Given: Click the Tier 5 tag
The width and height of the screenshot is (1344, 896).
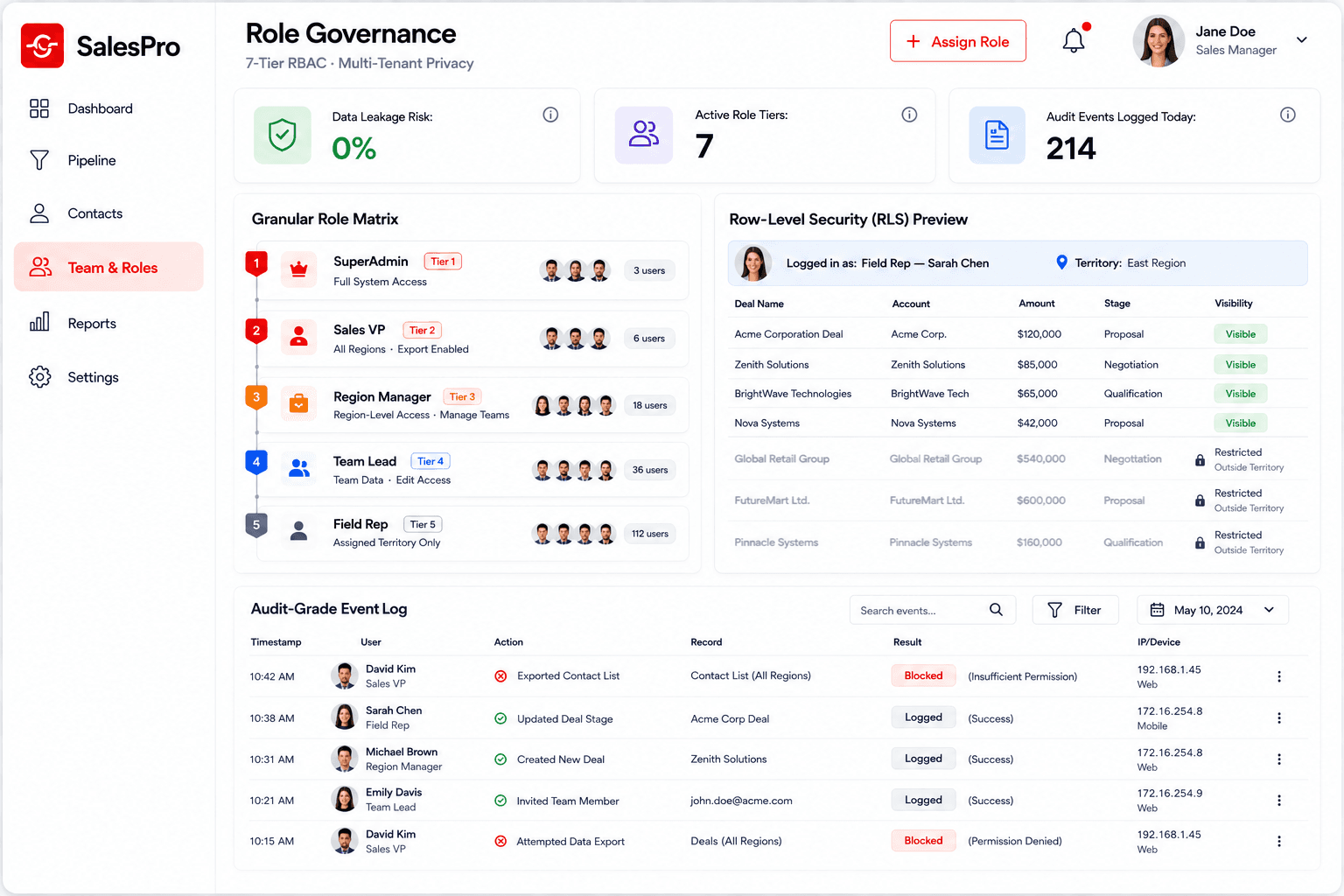Looking at the screenshot, I should coord(423,524).
